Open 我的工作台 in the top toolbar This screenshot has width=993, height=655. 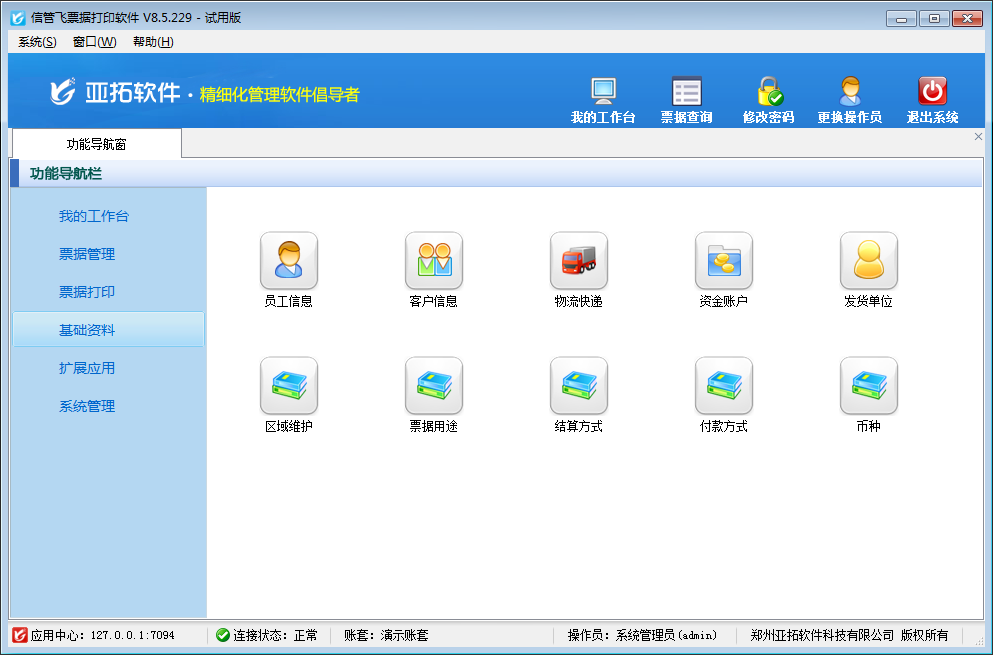tap(603, 100)
